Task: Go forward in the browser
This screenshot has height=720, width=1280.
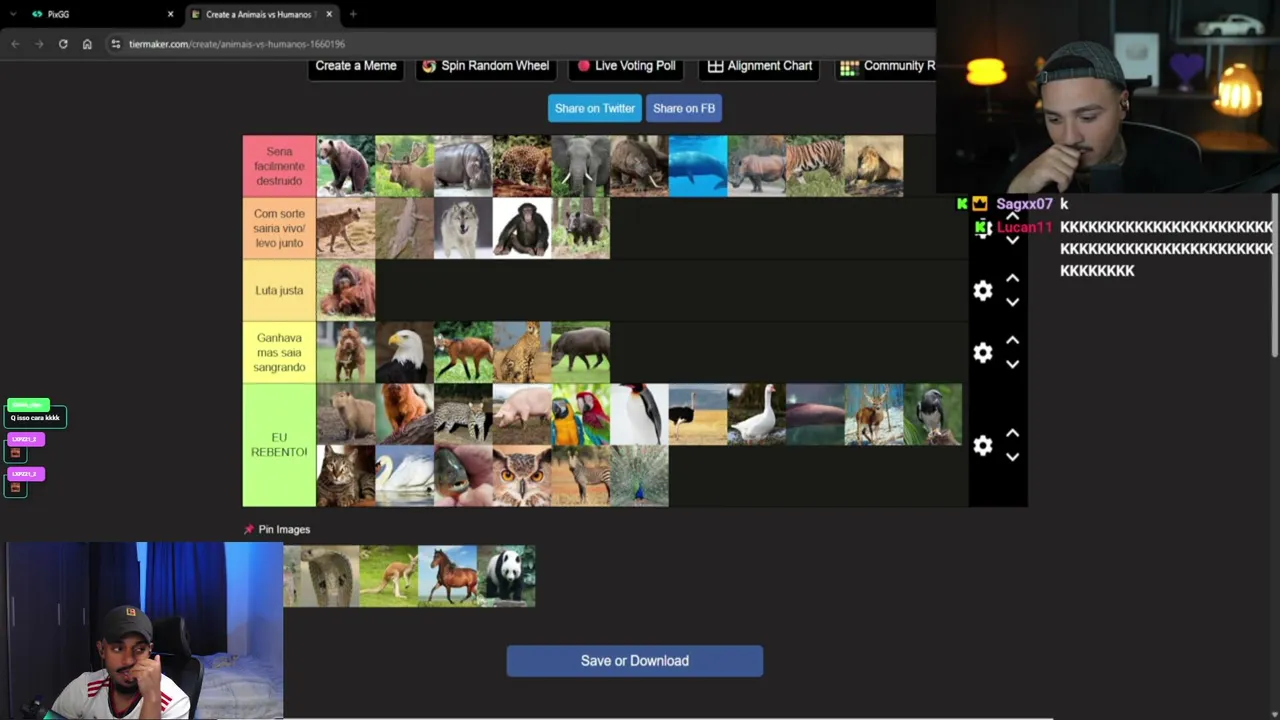Action: click(39, 44)
